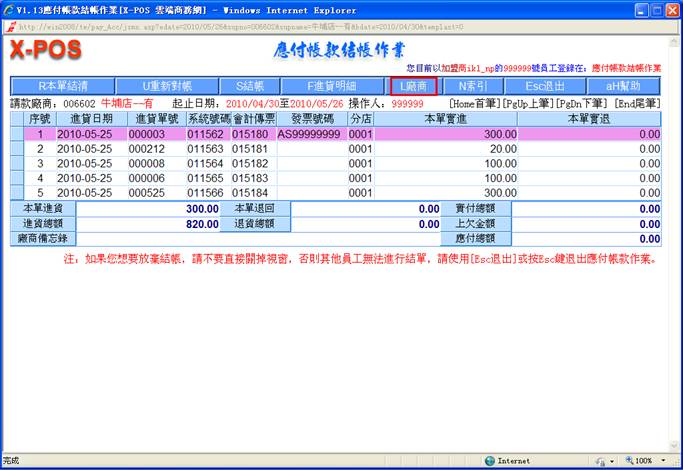Screen dimensions: 683x470
Task: Click the IE page icon in title bar
Action: [9, 9]
